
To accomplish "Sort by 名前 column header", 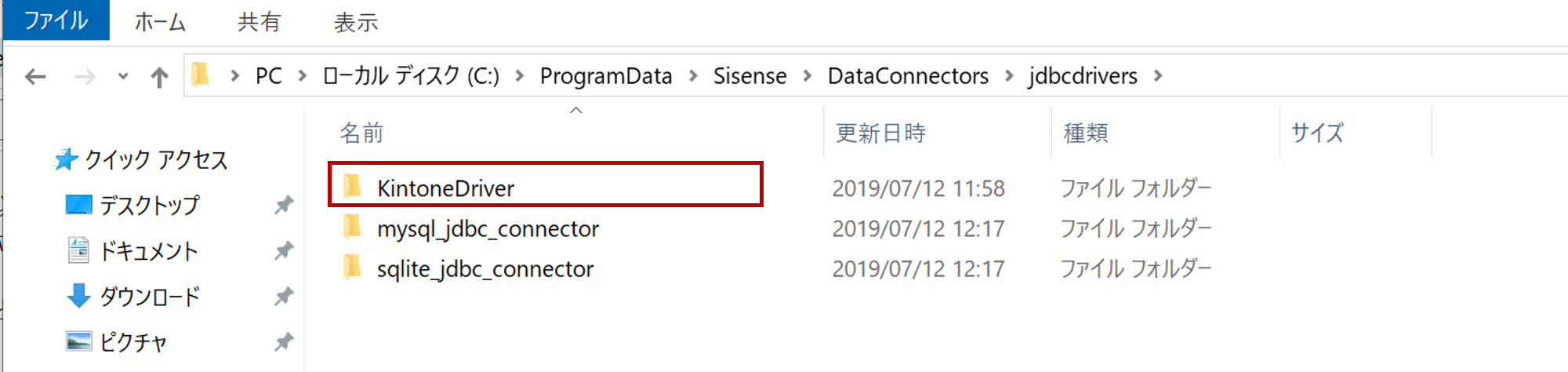I will [x=361, y=133].
